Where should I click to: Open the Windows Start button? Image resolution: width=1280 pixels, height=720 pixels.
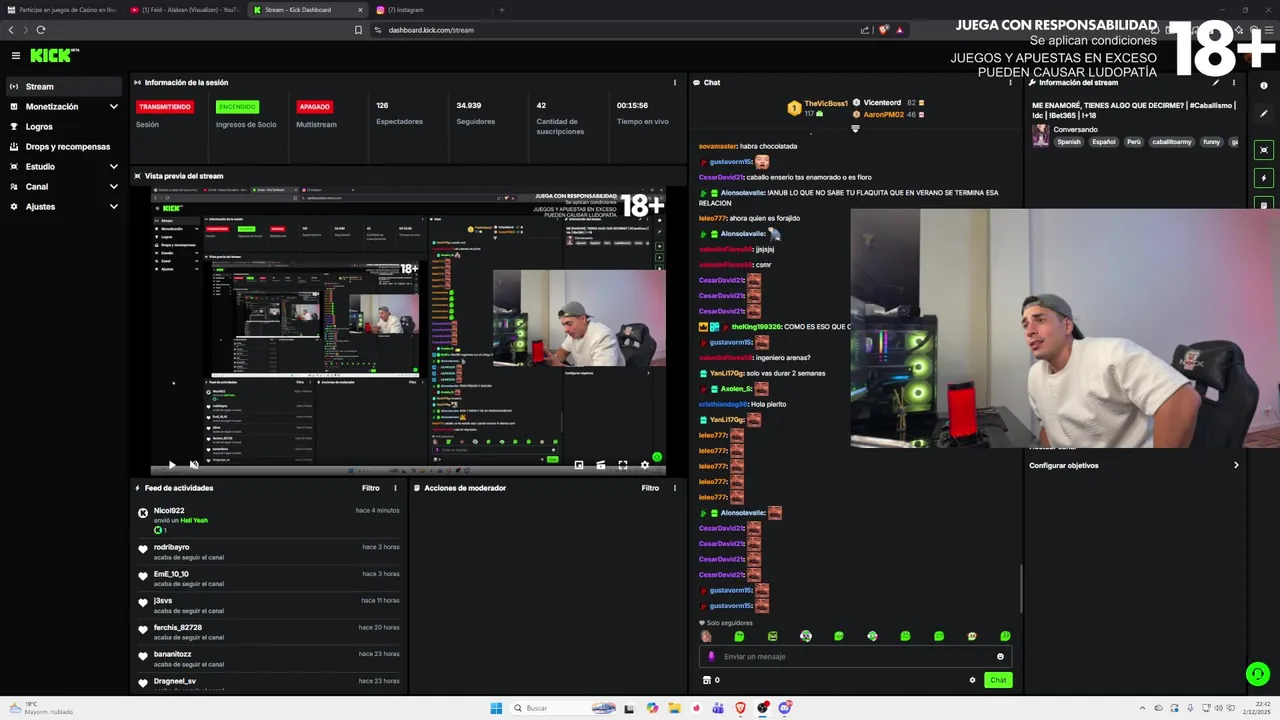coord(496,708)
